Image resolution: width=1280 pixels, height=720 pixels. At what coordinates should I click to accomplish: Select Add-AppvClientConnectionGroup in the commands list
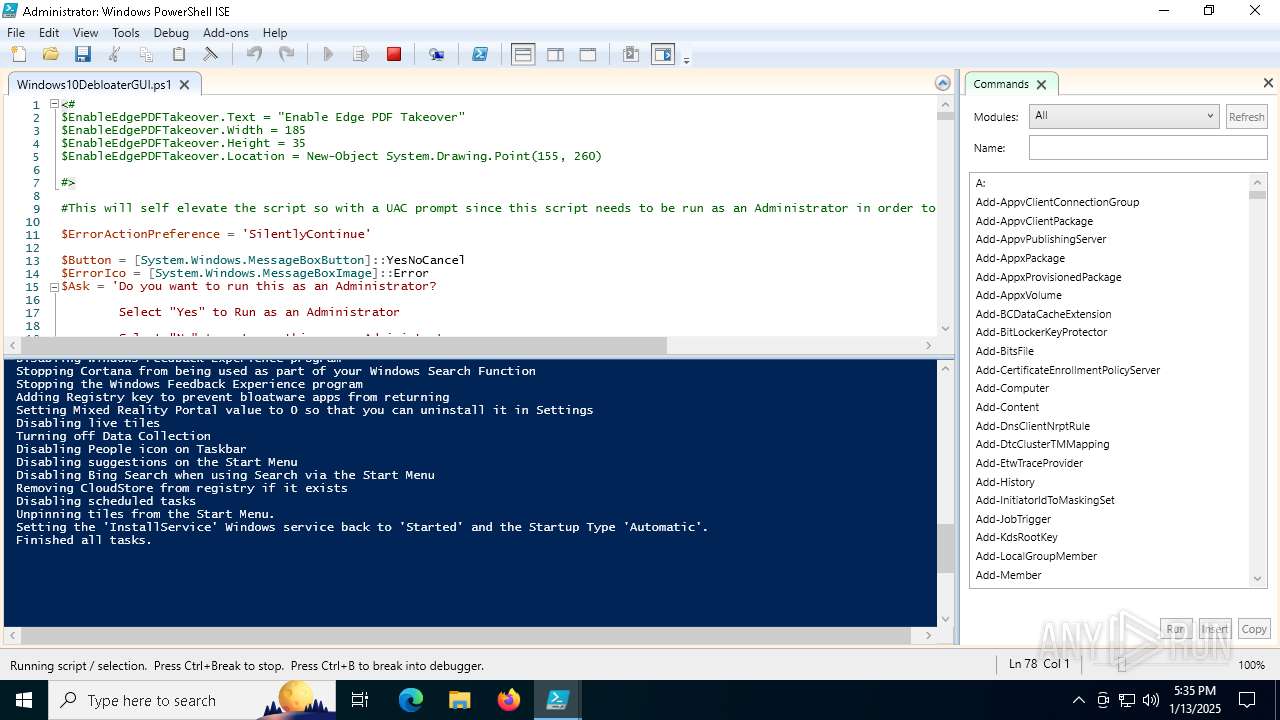click(1057, 202)
